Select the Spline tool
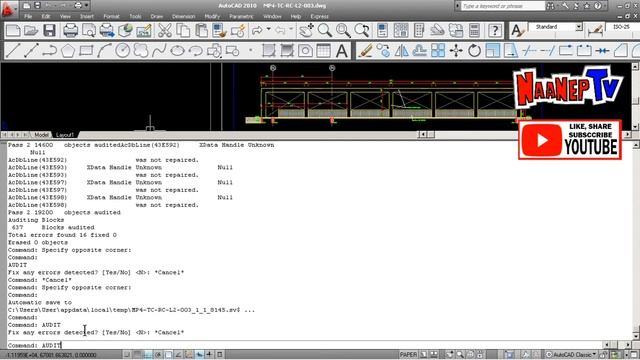This screenshot has height=360, width=640. [x=159, y=51]
